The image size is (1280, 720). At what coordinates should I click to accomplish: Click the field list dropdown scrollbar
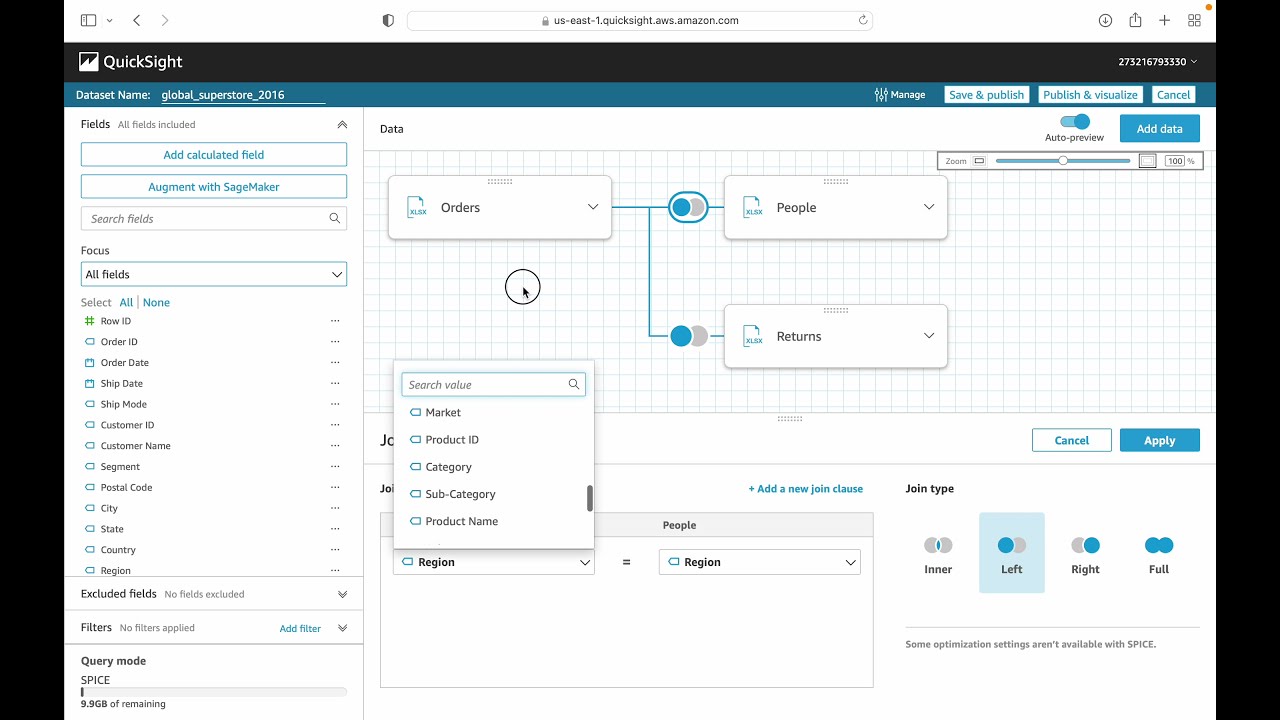[x=590, y=498]
